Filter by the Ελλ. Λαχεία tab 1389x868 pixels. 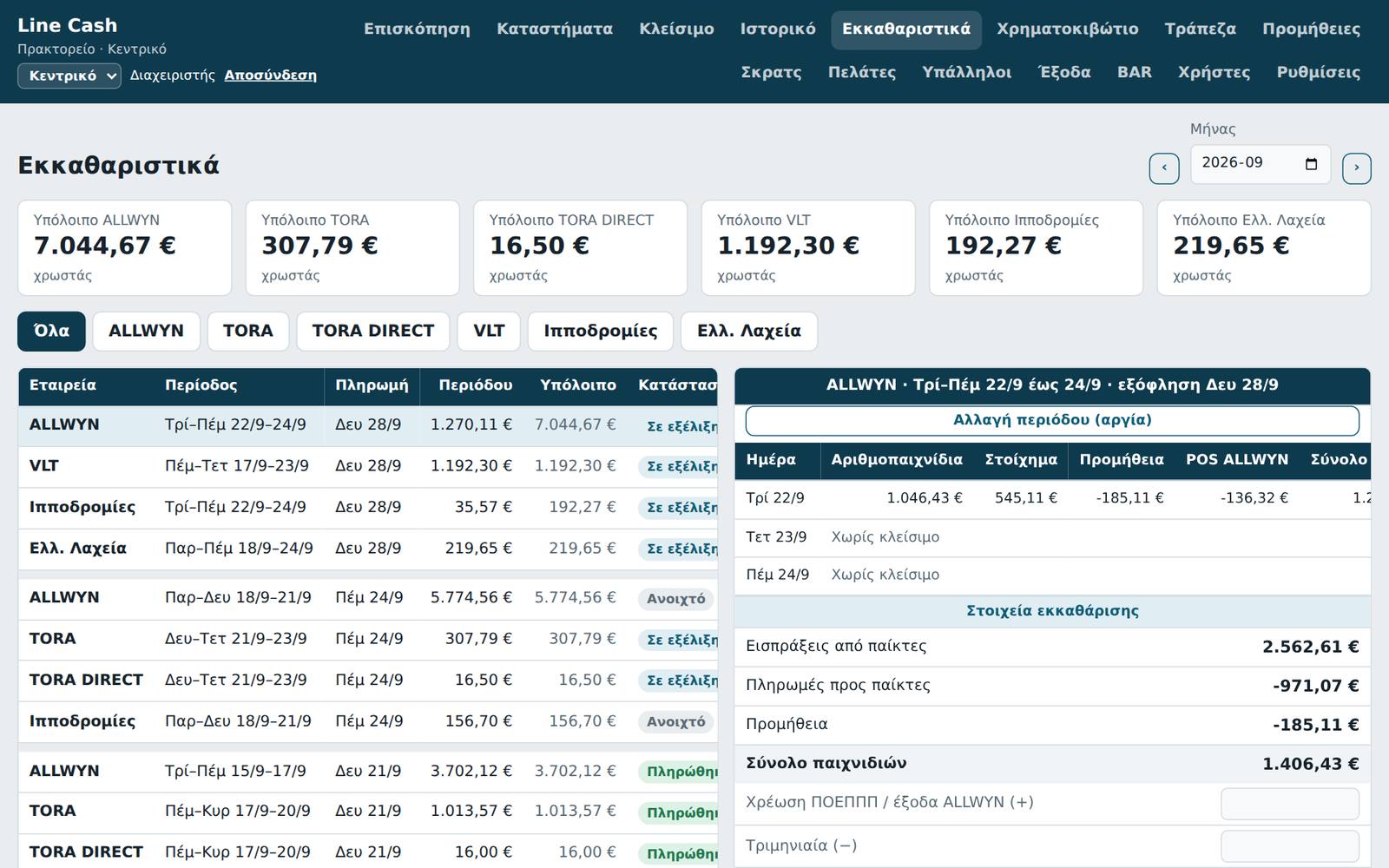click(x=749, y=332)
